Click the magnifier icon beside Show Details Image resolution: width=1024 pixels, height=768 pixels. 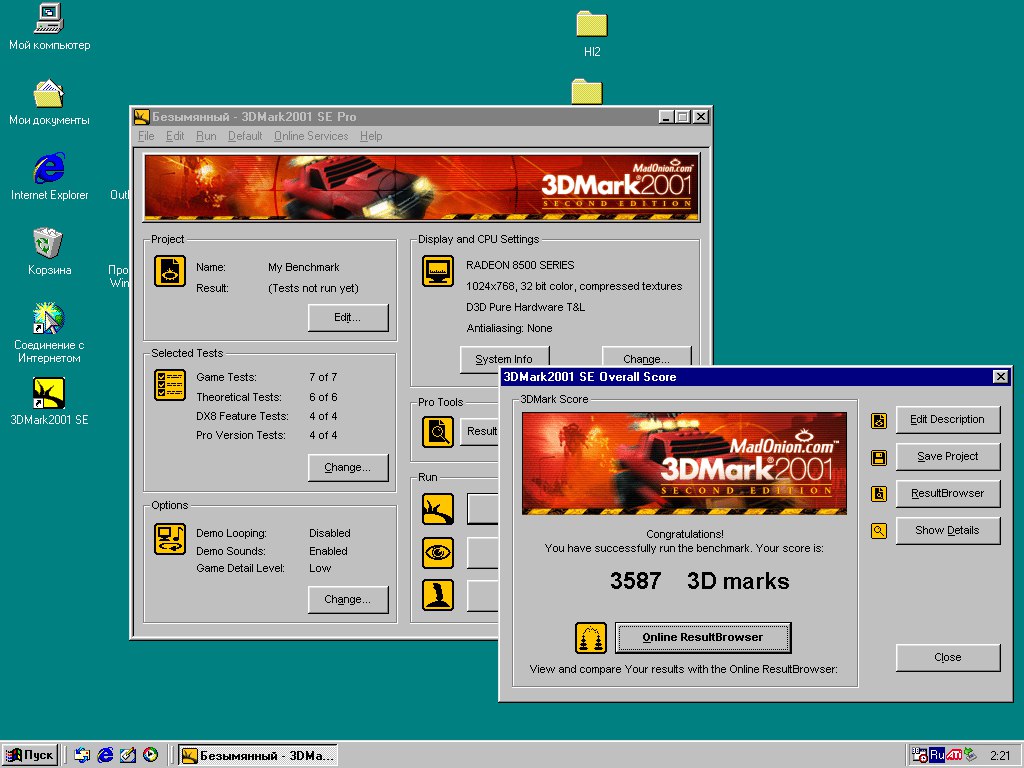(879, 531)
